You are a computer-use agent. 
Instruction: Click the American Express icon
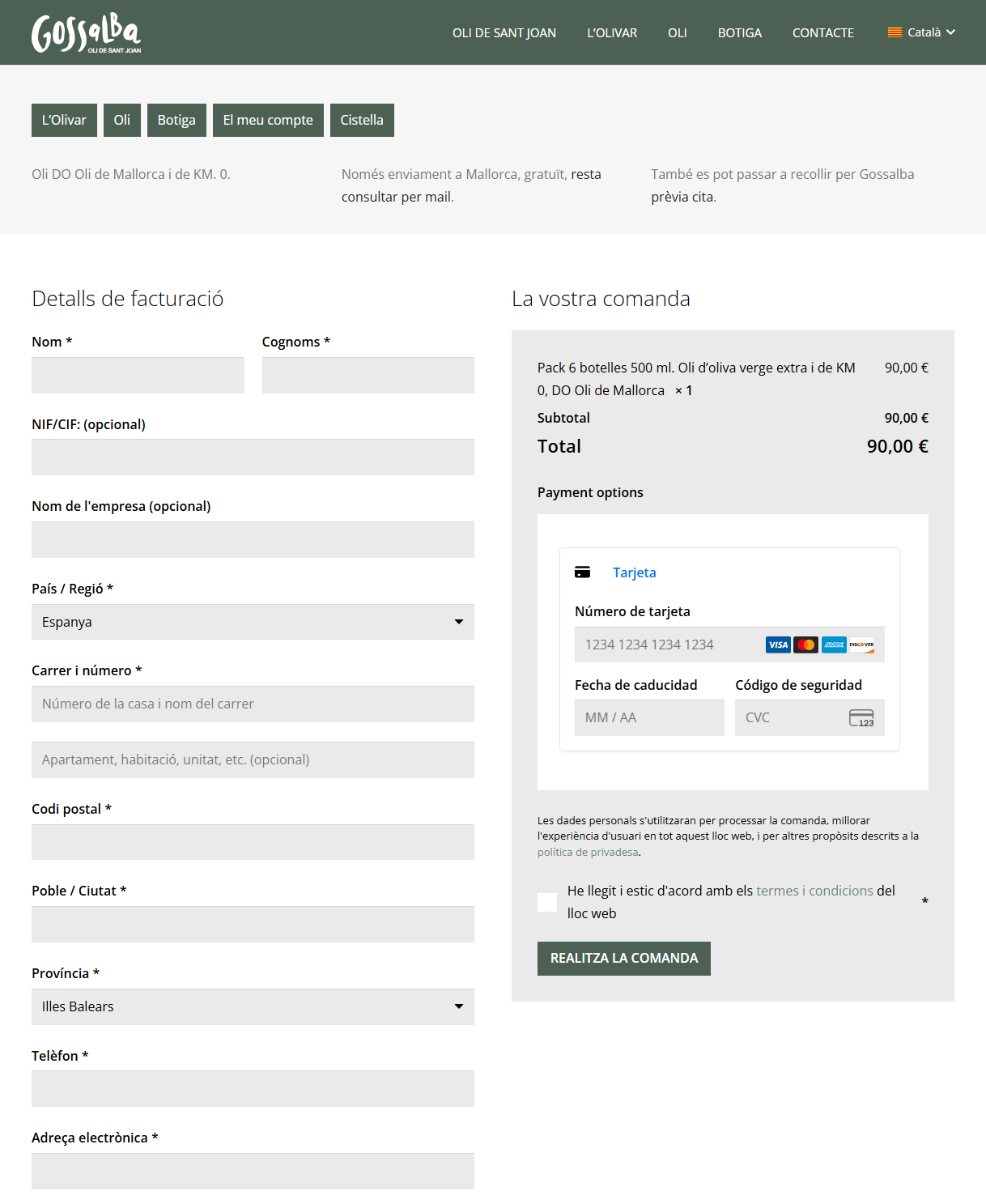click(834, 645)
